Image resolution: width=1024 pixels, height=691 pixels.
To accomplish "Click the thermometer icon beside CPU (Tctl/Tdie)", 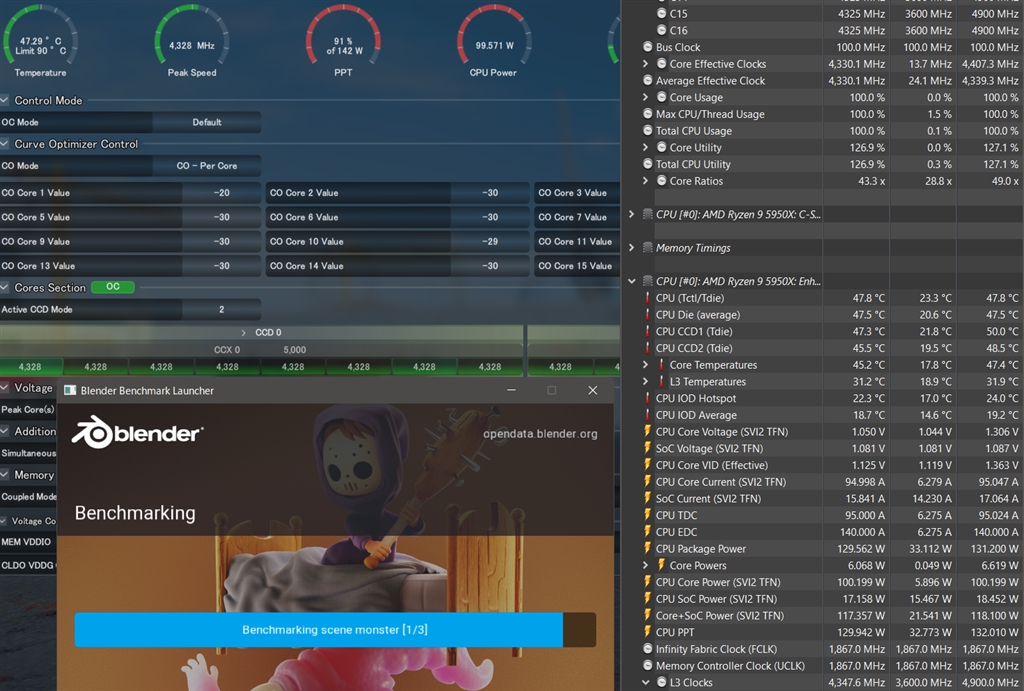I will point(647,298).
